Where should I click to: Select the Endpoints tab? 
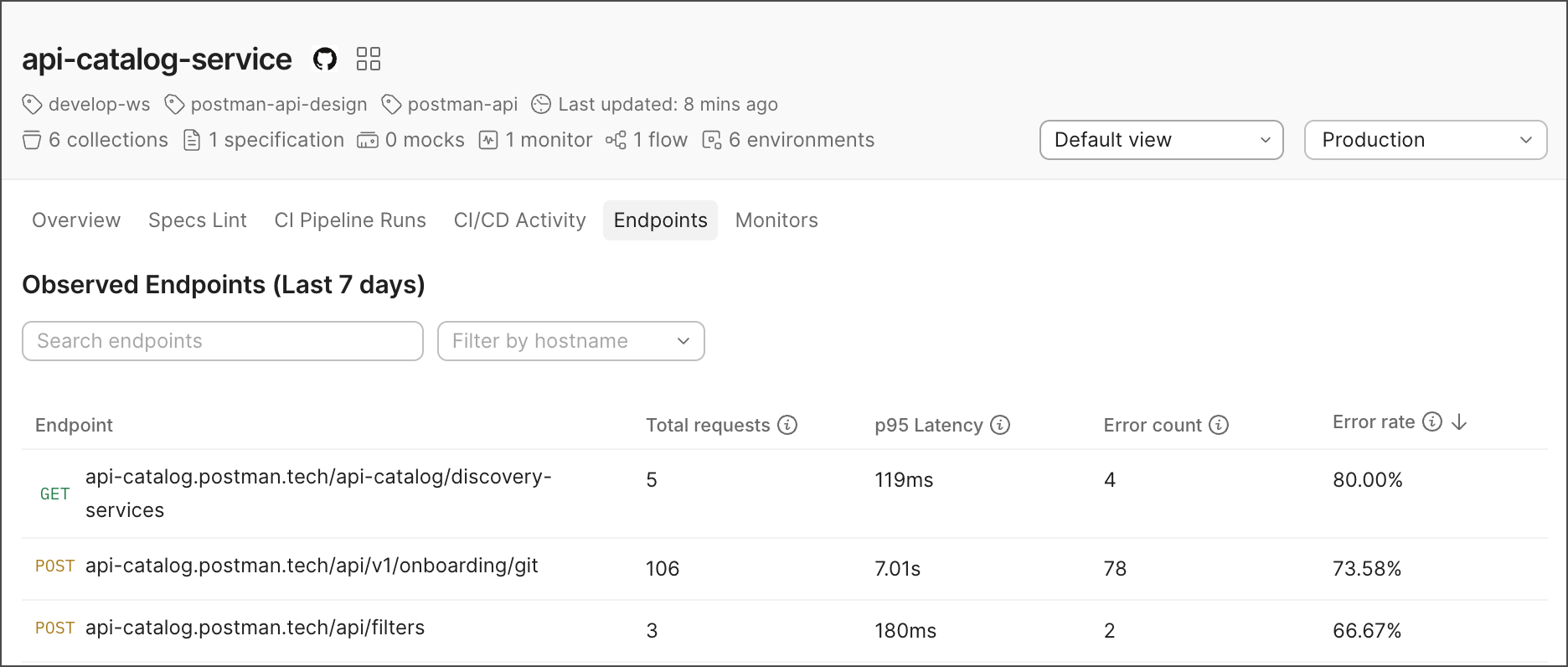click(661, 220)
